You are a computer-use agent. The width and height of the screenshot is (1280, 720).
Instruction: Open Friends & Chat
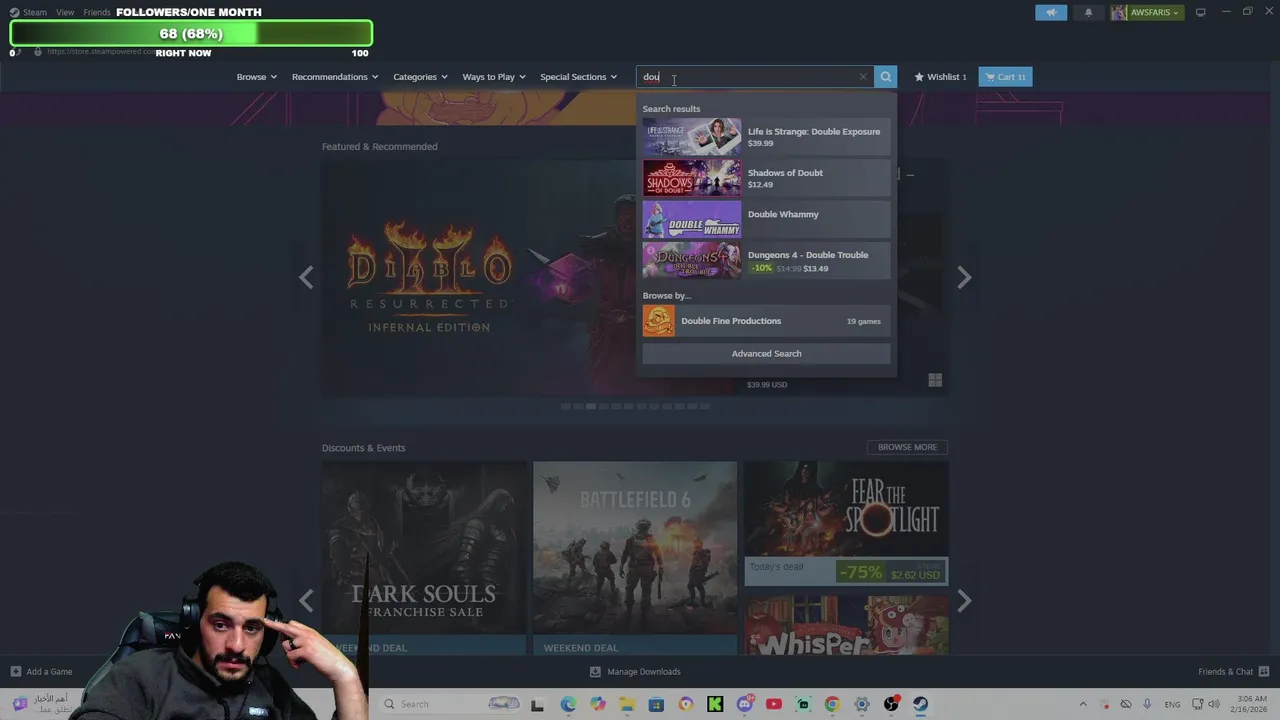point(1233,671)
